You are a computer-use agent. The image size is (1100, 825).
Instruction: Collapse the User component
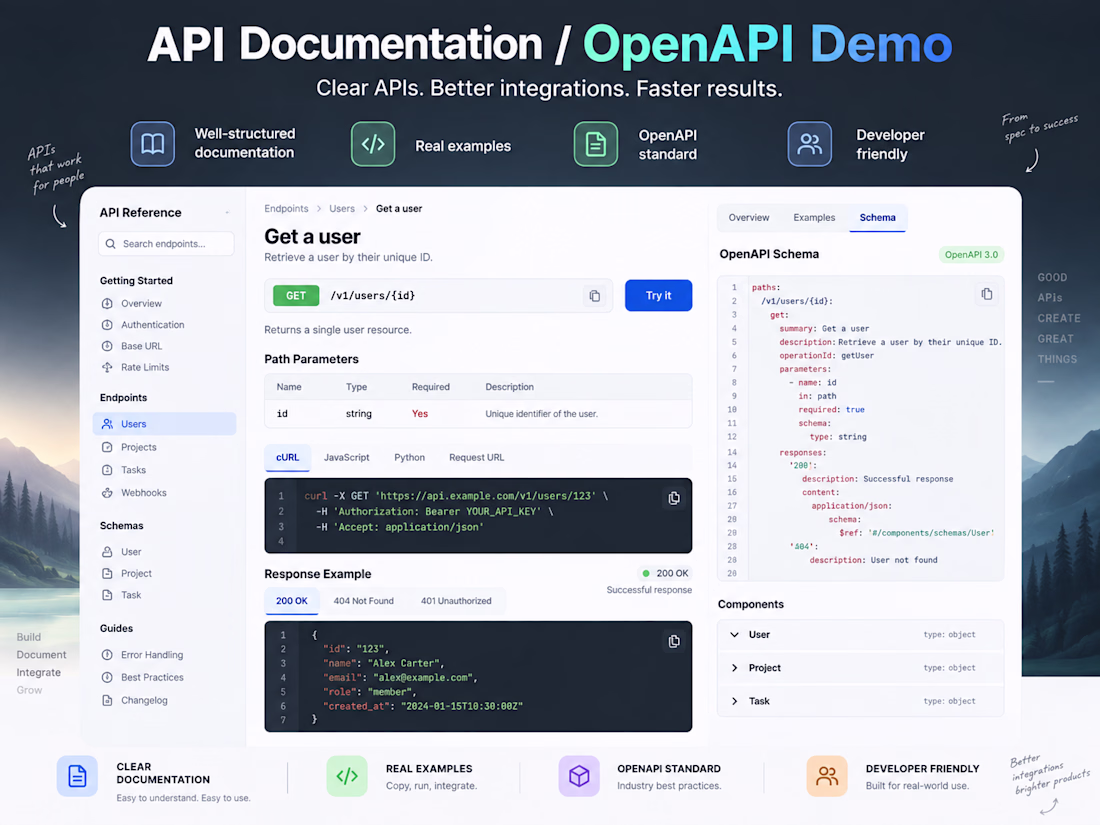point(735,635)
